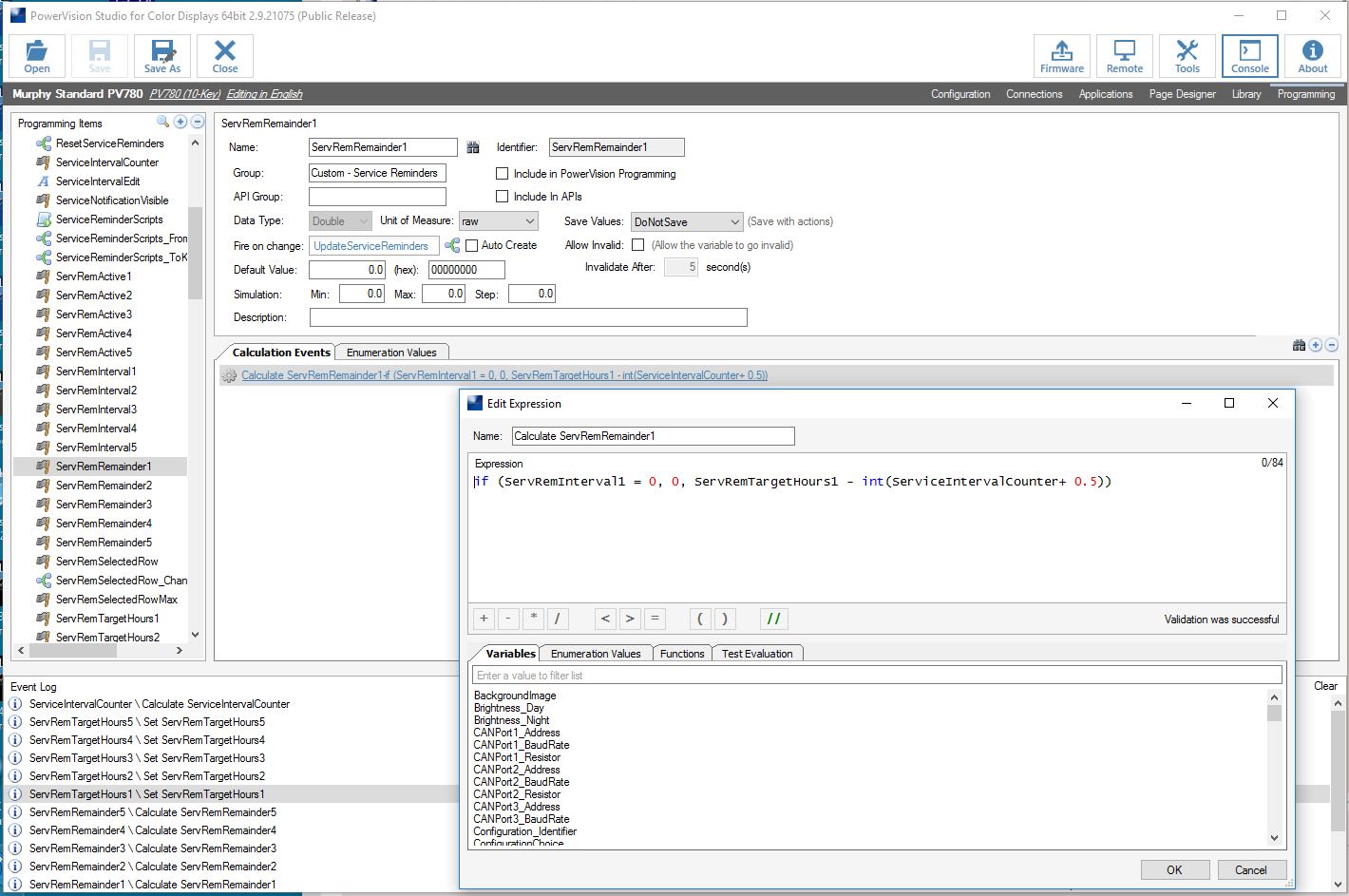
Task: Open the Enumeration Values tab in Edit Expression
Action: [x=596, y=654]
